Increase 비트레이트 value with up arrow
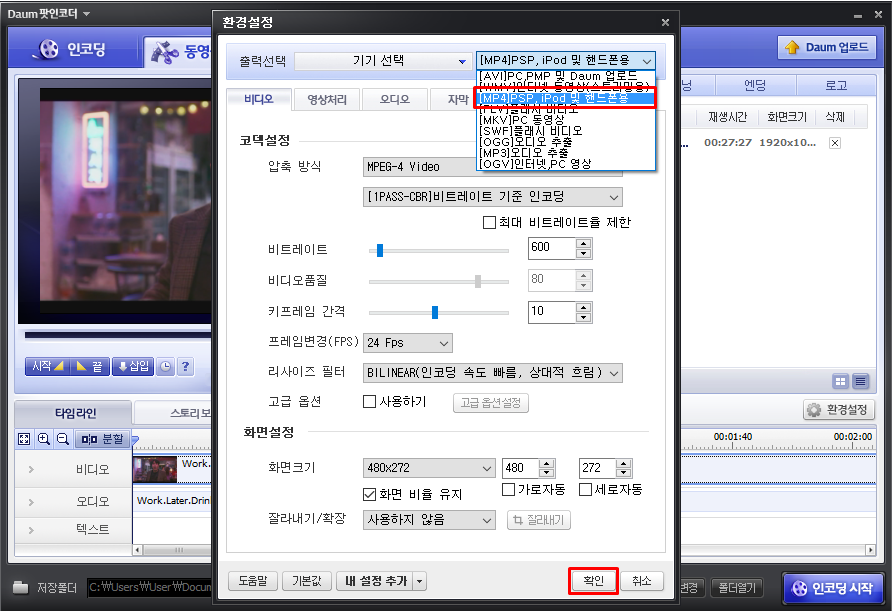Screen dimensions: 892x611 click(x=583, y=243)
